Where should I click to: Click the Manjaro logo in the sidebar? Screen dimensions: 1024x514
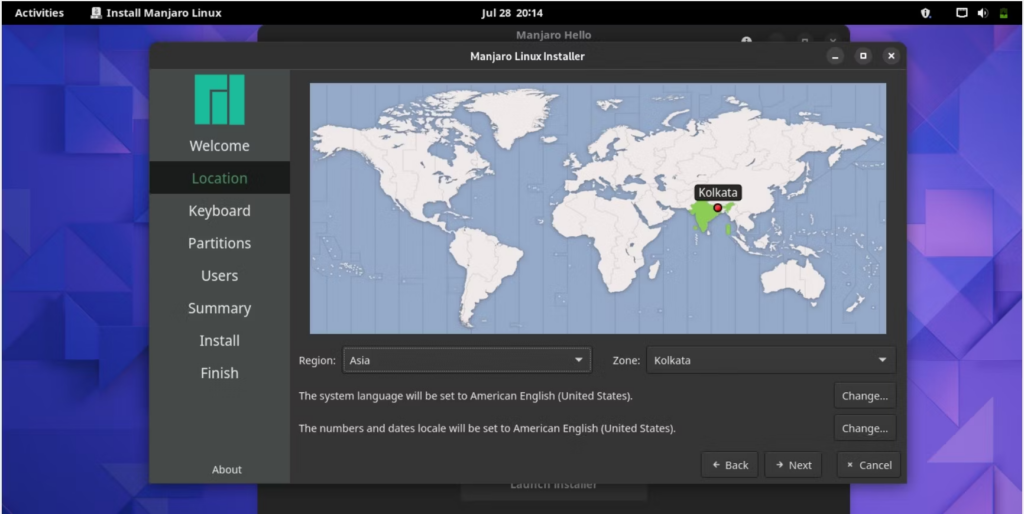[219, 99]
